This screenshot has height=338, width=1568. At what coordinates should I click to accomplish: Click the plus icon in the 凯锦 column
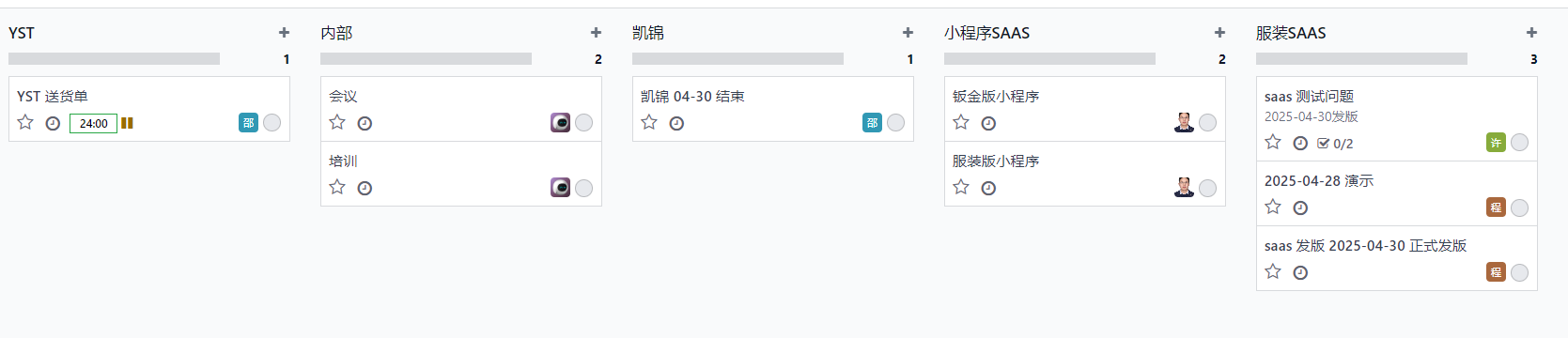pyautogui.click(x=908, y=33)
